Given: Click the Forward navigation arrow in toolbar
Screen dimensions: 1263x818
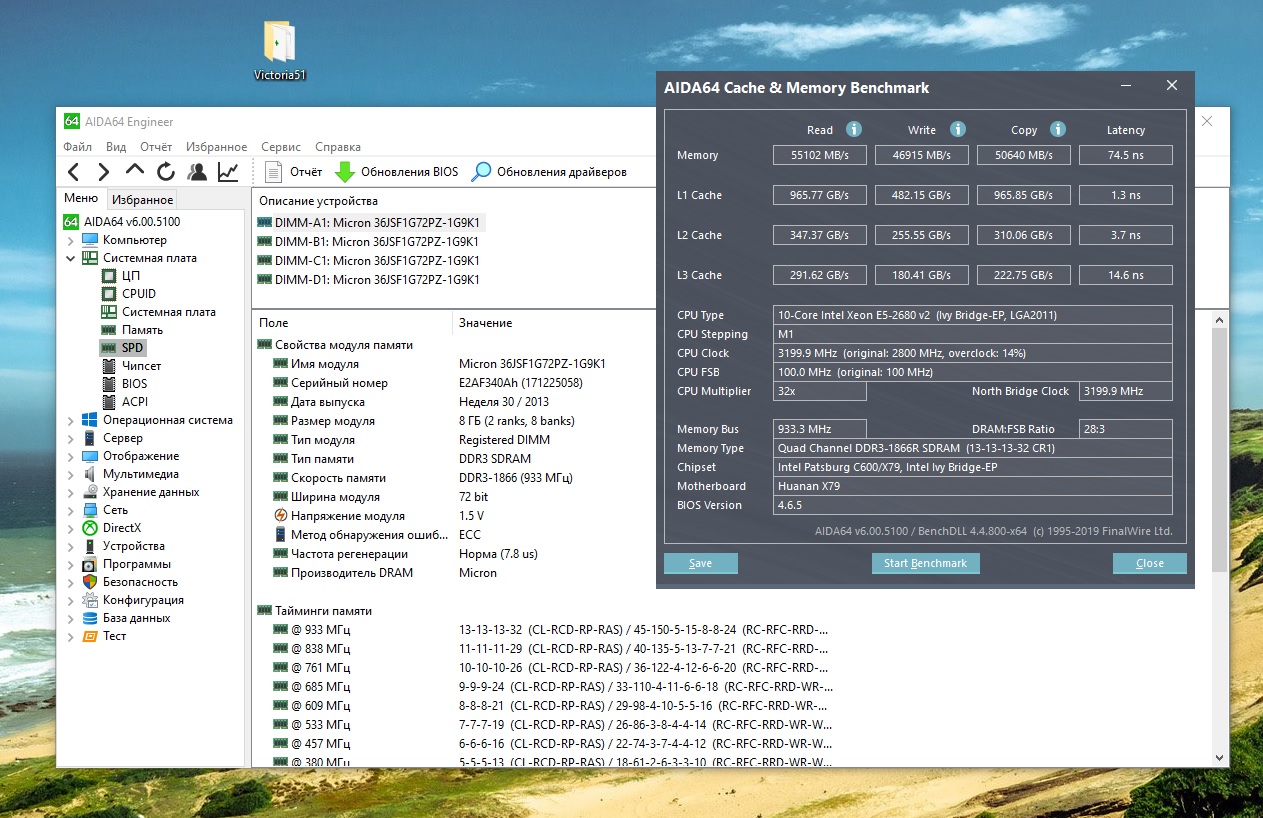Looking at the screenshot, I should (x=104, y=172).
